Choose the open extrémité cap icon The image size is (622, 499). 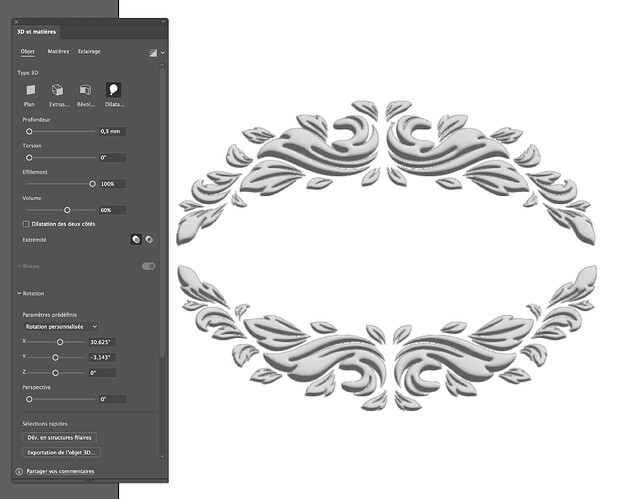point(149,240)
